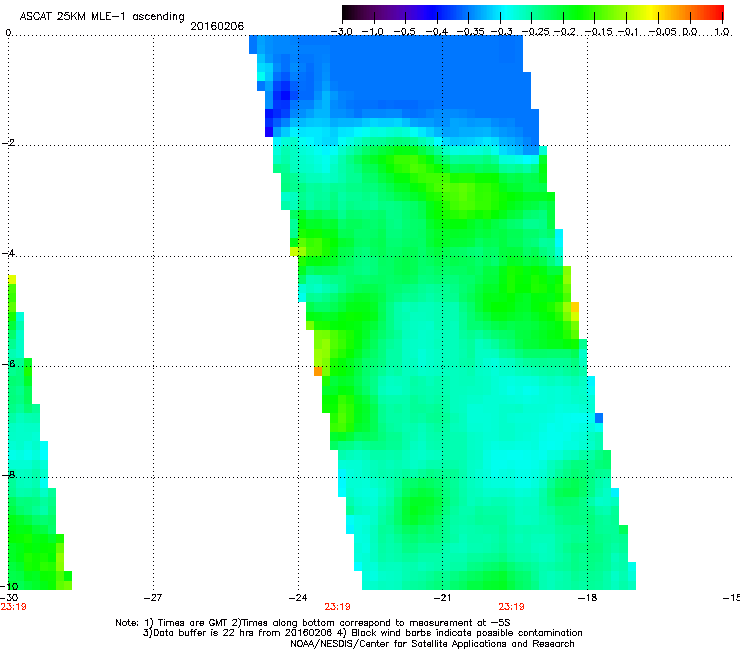Select the longitude axis label -21
The width and height of the screenshot is (740, 650).
442,597
